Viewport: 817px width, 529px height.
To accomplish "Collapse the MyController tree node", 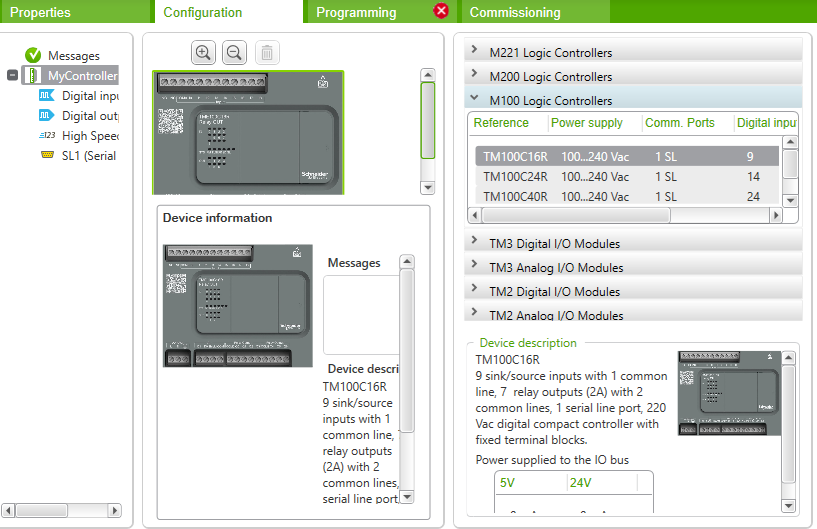I will pos(13,75).
